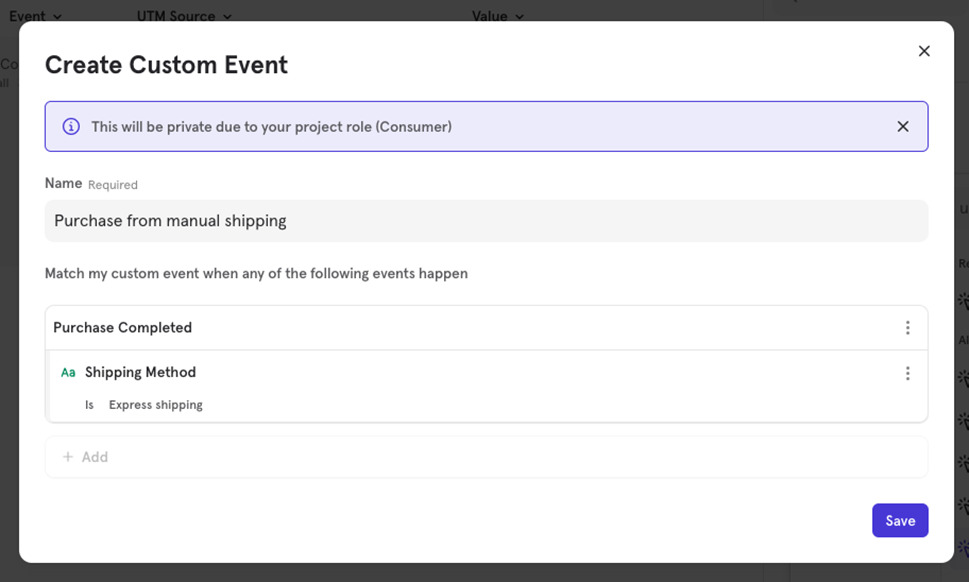Edit the Express shipping filter value

point(155,405)
